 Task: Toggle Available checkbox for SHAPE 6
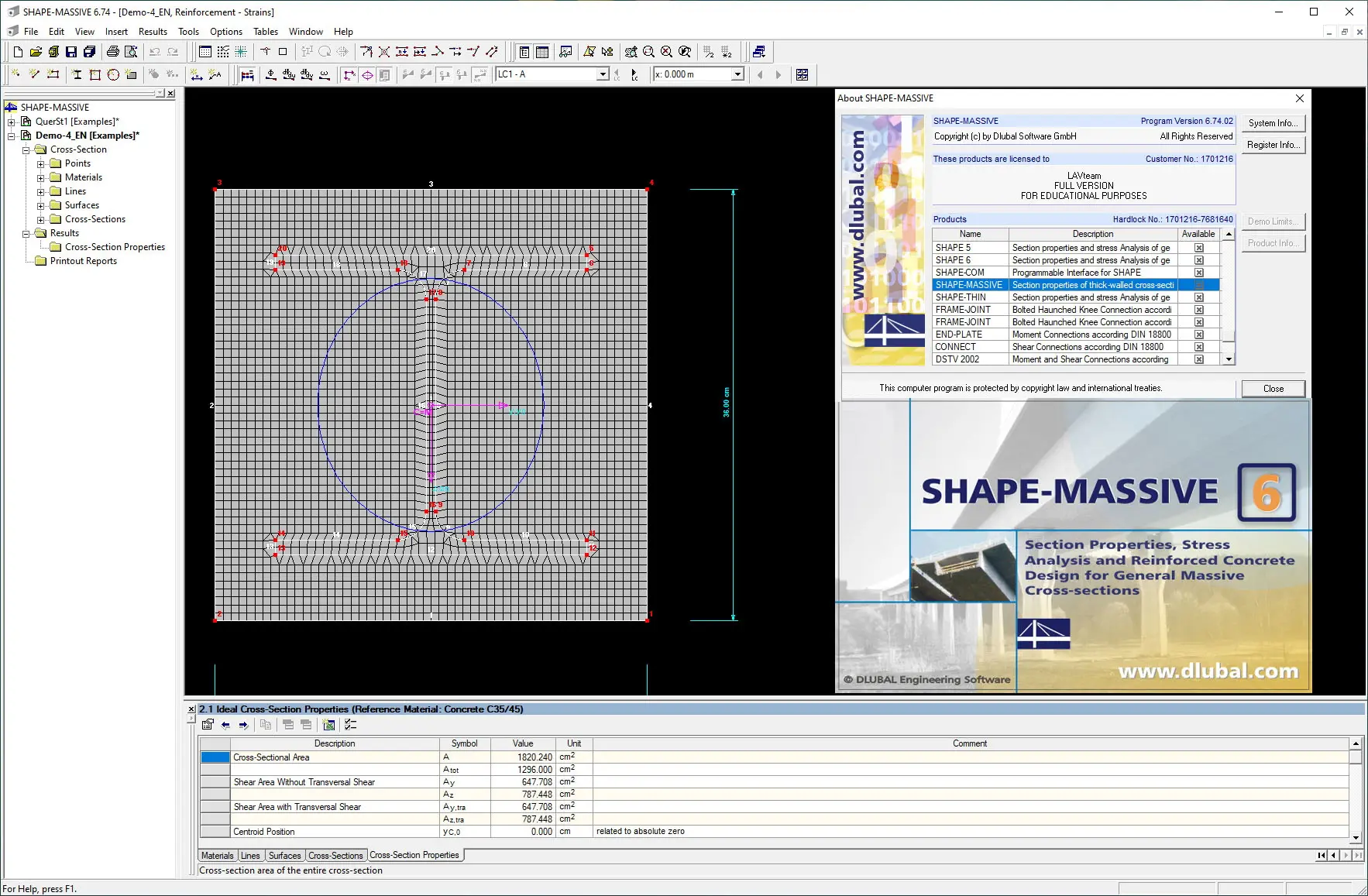[1198, 260]
